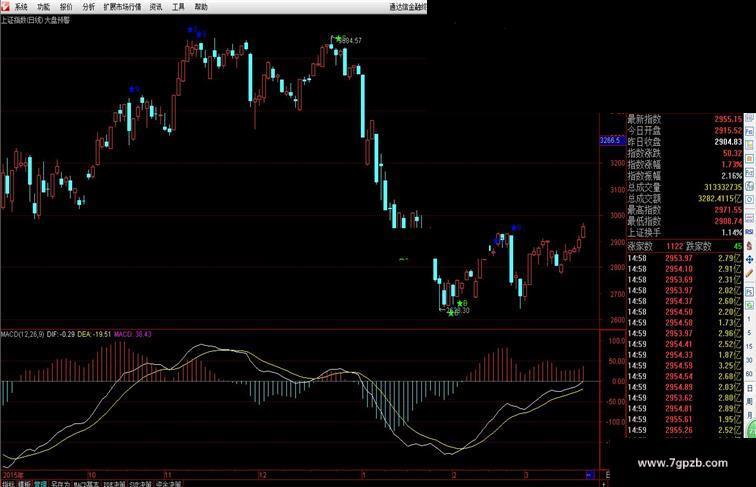Image resolution: width=756 pixels, height=487 pixels.
Task: Switch to monthly 月 period
Action: (x=750, y=415)
